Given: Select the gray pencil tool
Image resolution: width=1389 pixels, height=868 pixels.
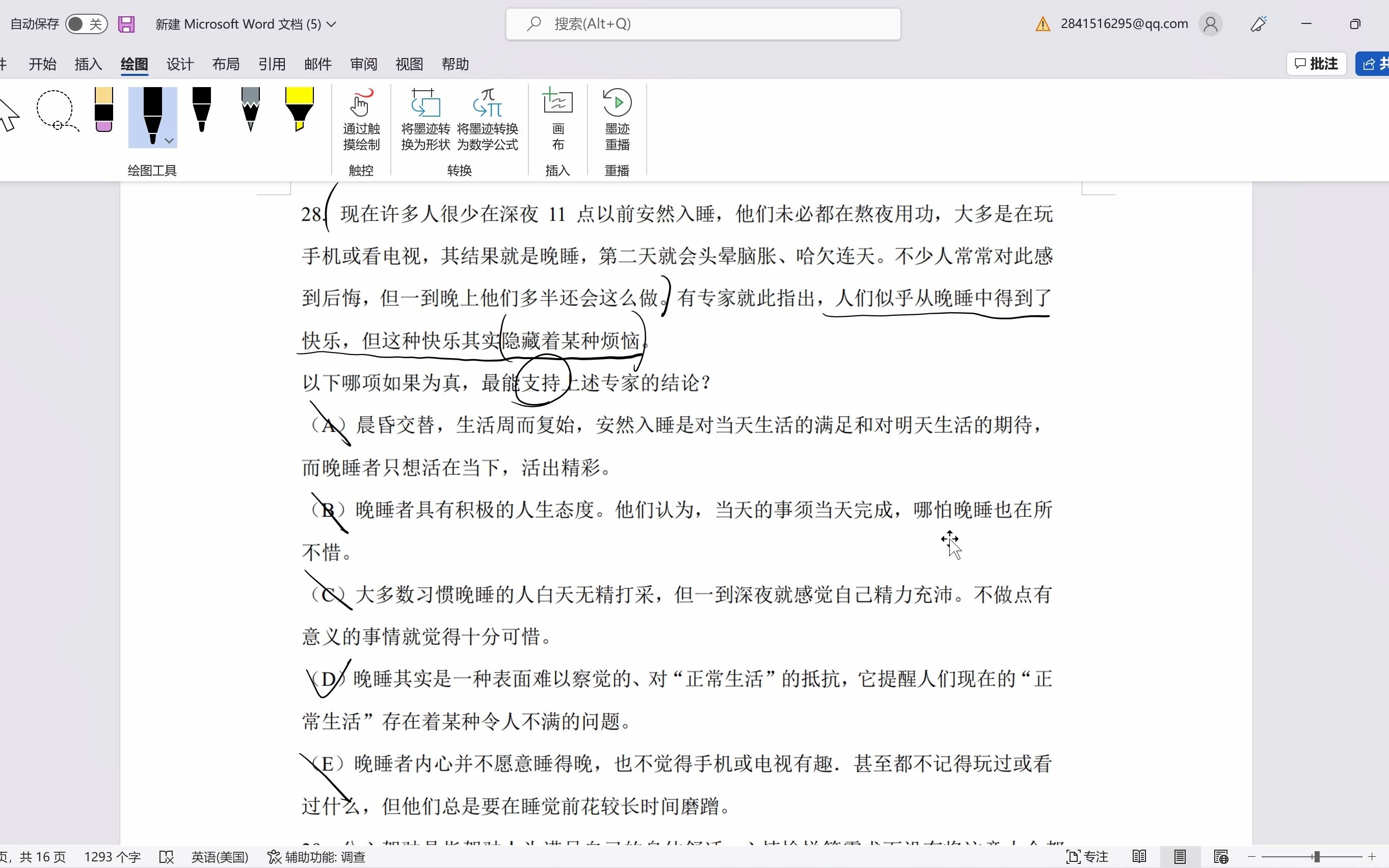Looking at the screenshot, I should coord(251,110).
